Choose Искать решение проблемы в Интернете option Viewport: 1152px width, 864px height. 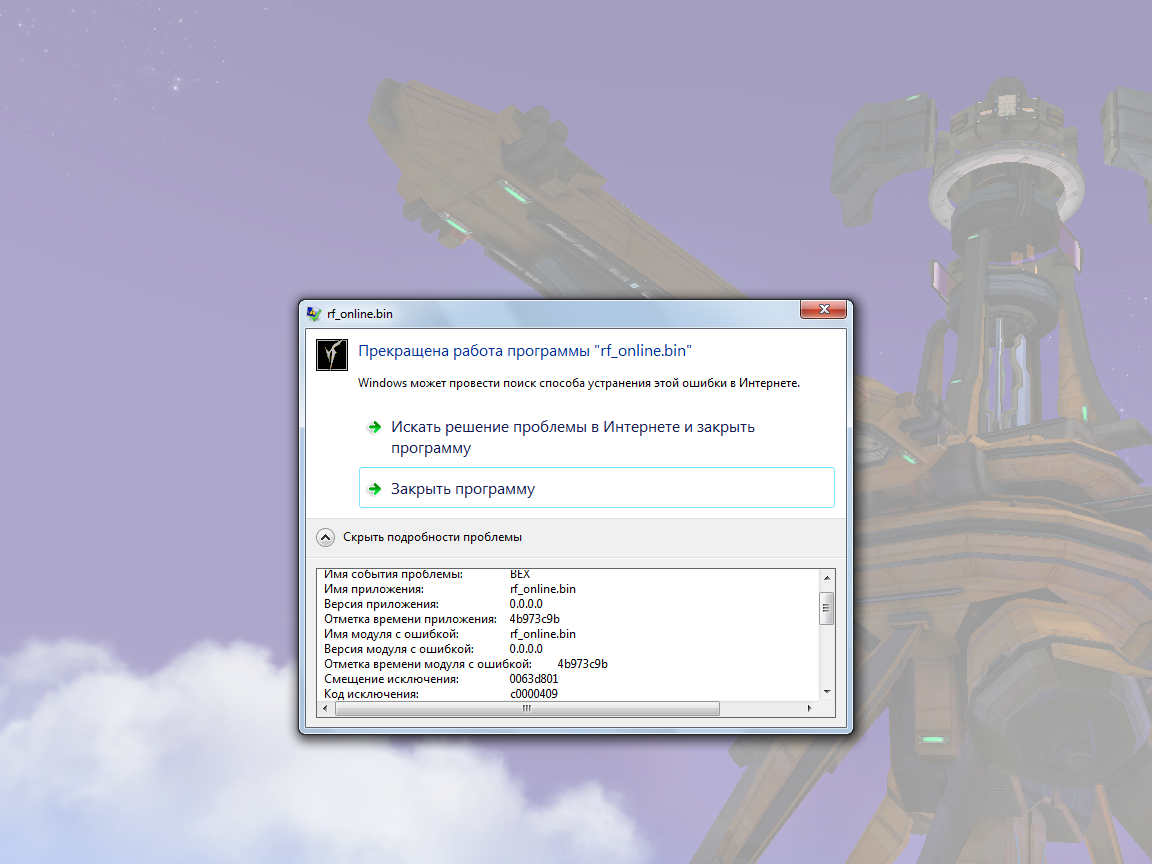[x=597, y=437]
